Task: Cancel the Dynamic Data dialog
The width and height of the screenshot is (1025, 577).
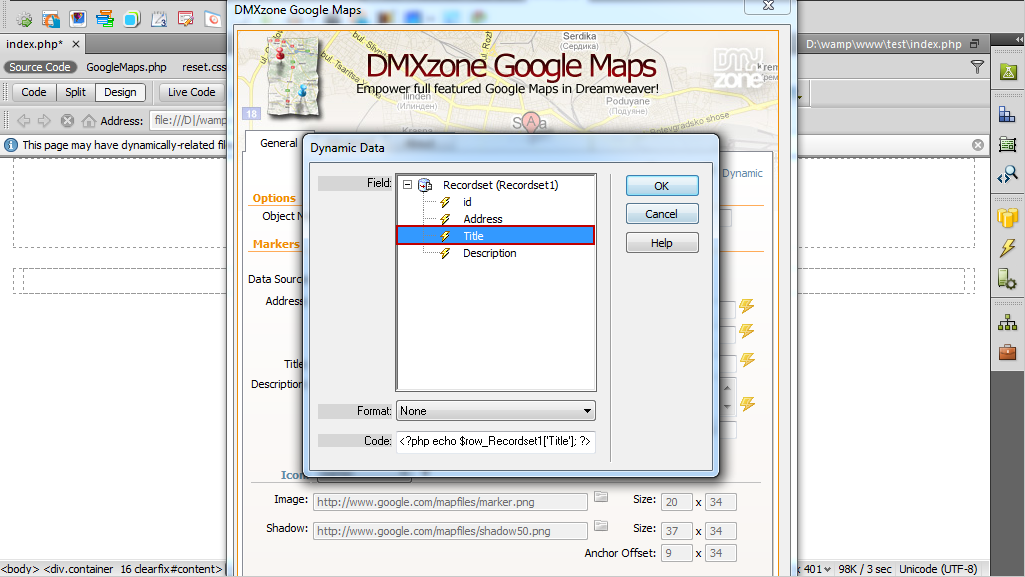Action: pos(662,214)
